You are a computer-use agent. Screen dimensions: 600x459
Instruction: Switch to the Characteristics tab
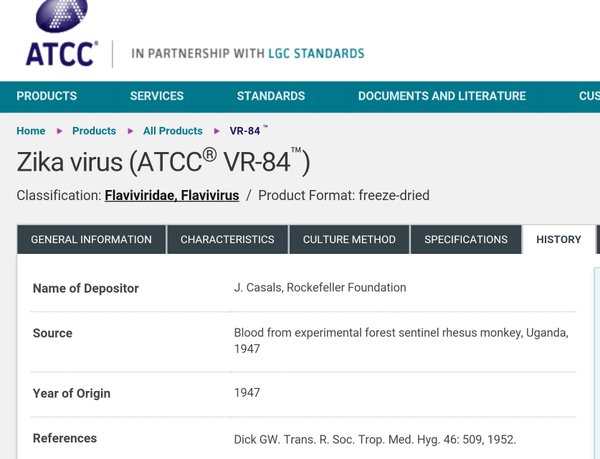point(227,239)
